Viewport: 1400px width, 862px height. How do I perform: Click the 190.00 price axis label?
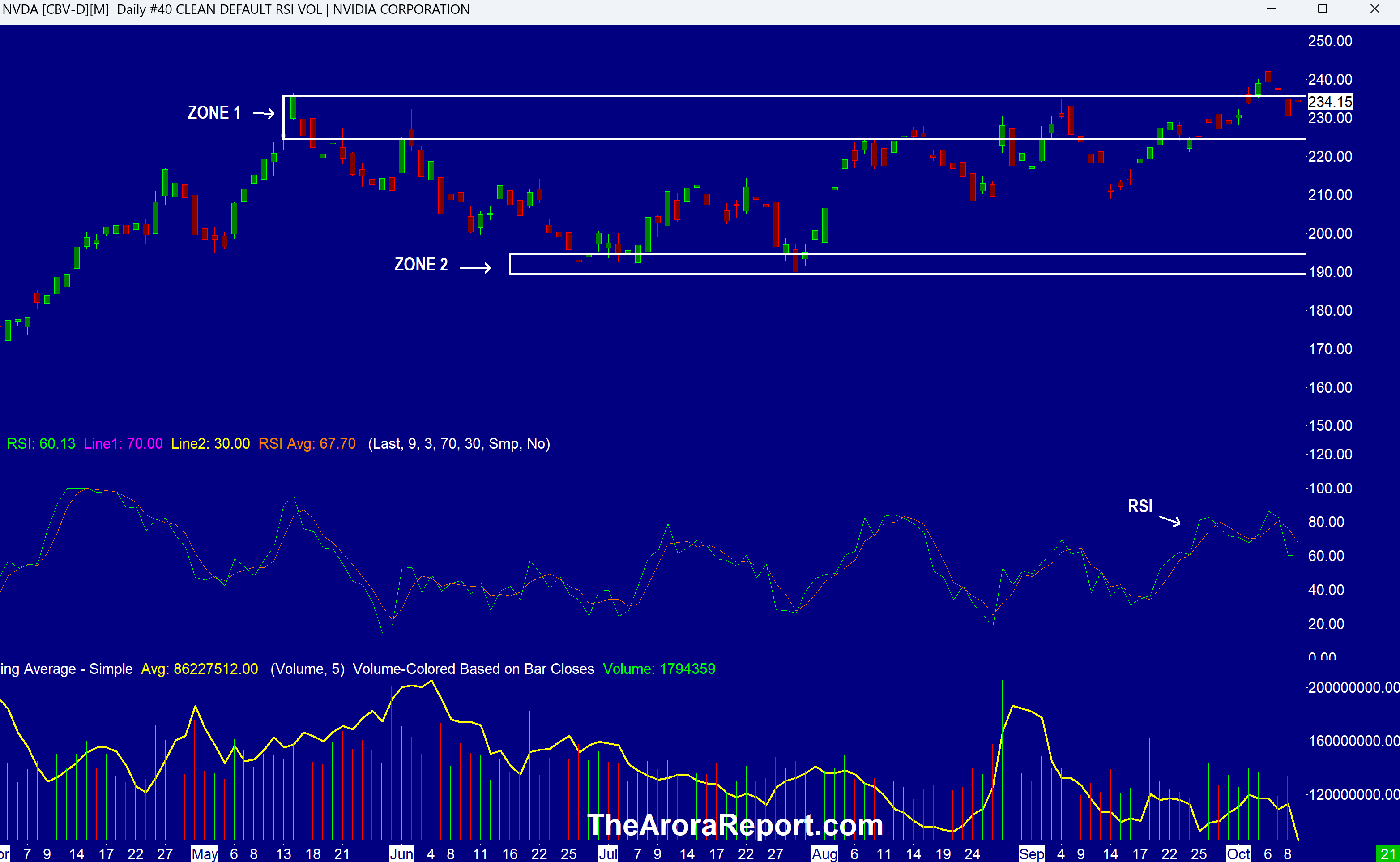1330,272
